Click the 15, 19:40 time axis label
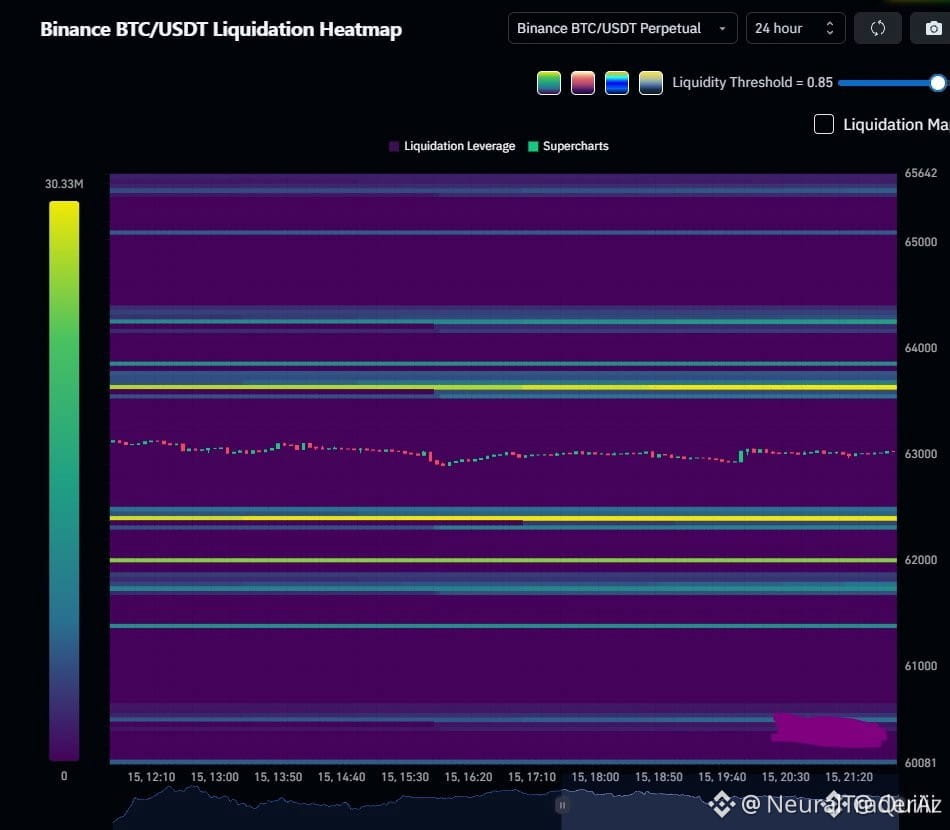The height and width of the screenshot is (830, 950). 722,777
